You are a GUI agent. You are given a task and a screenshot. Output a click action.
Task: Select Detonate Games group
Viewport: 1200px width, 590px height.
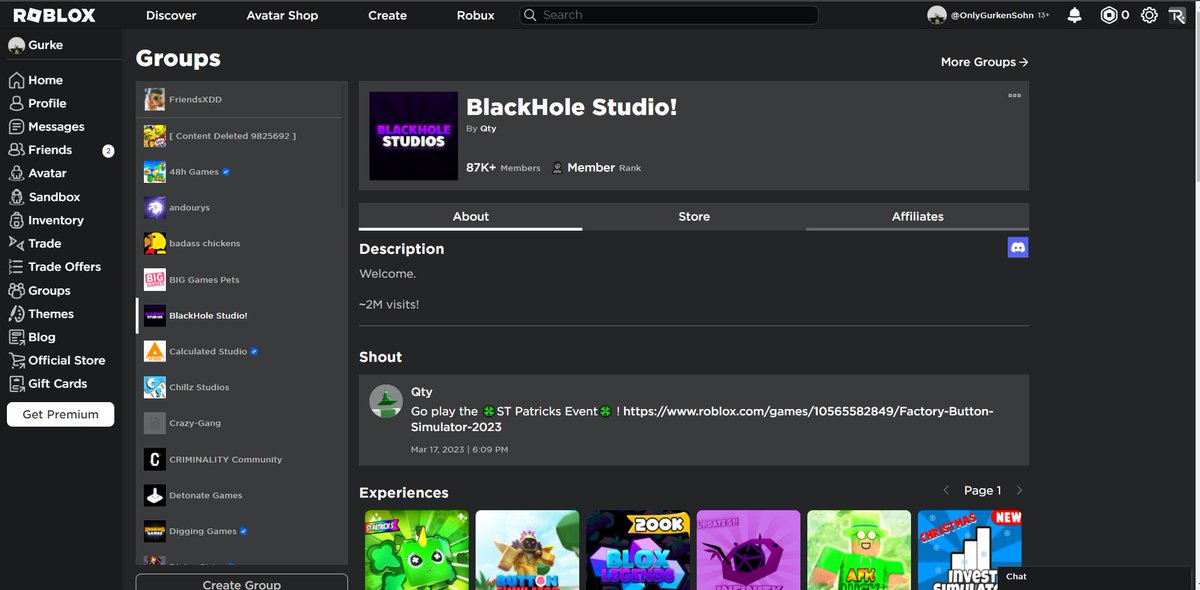click(239, 496)
